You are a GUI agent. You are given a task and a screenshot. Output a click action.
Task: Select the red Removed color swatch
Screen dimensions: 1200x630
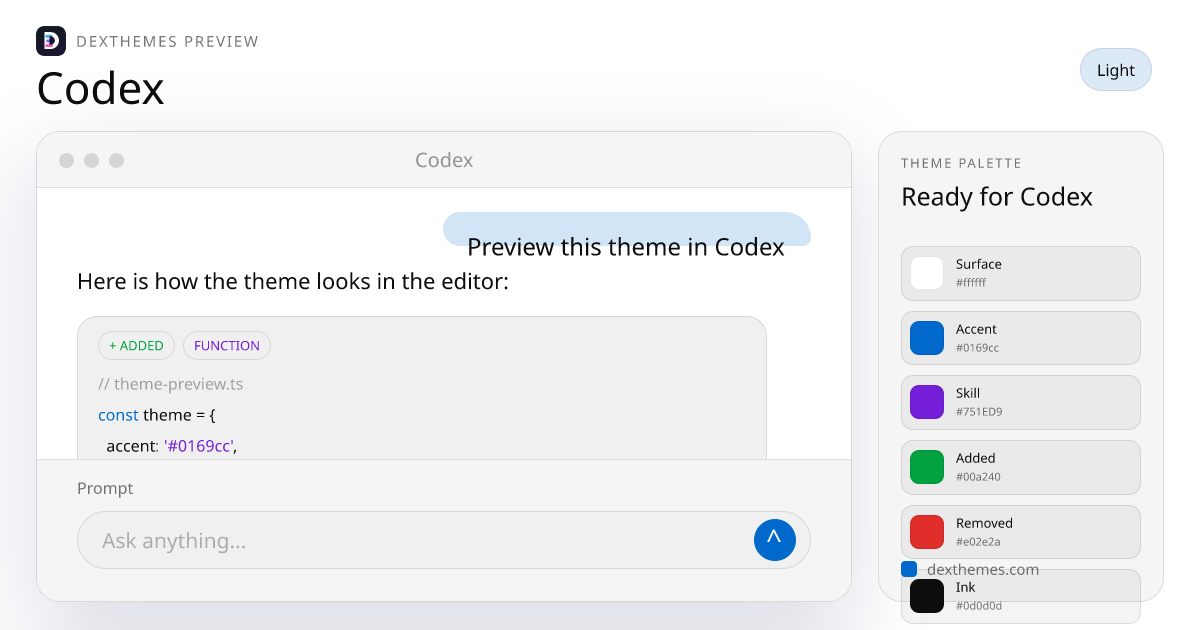927,532
